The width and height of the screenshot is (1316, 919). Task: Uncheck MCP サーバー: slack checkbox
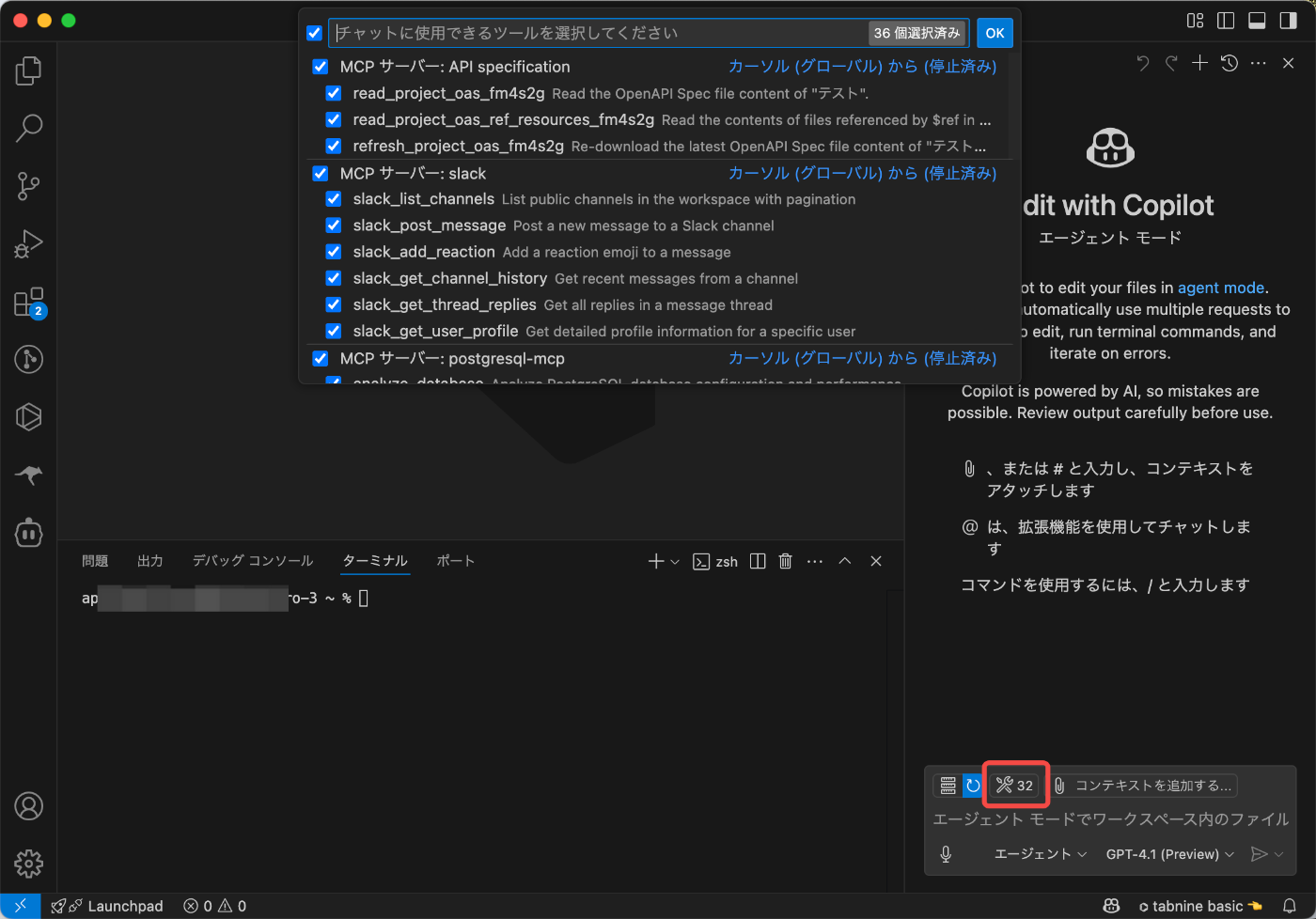click(x=321, y=173)
